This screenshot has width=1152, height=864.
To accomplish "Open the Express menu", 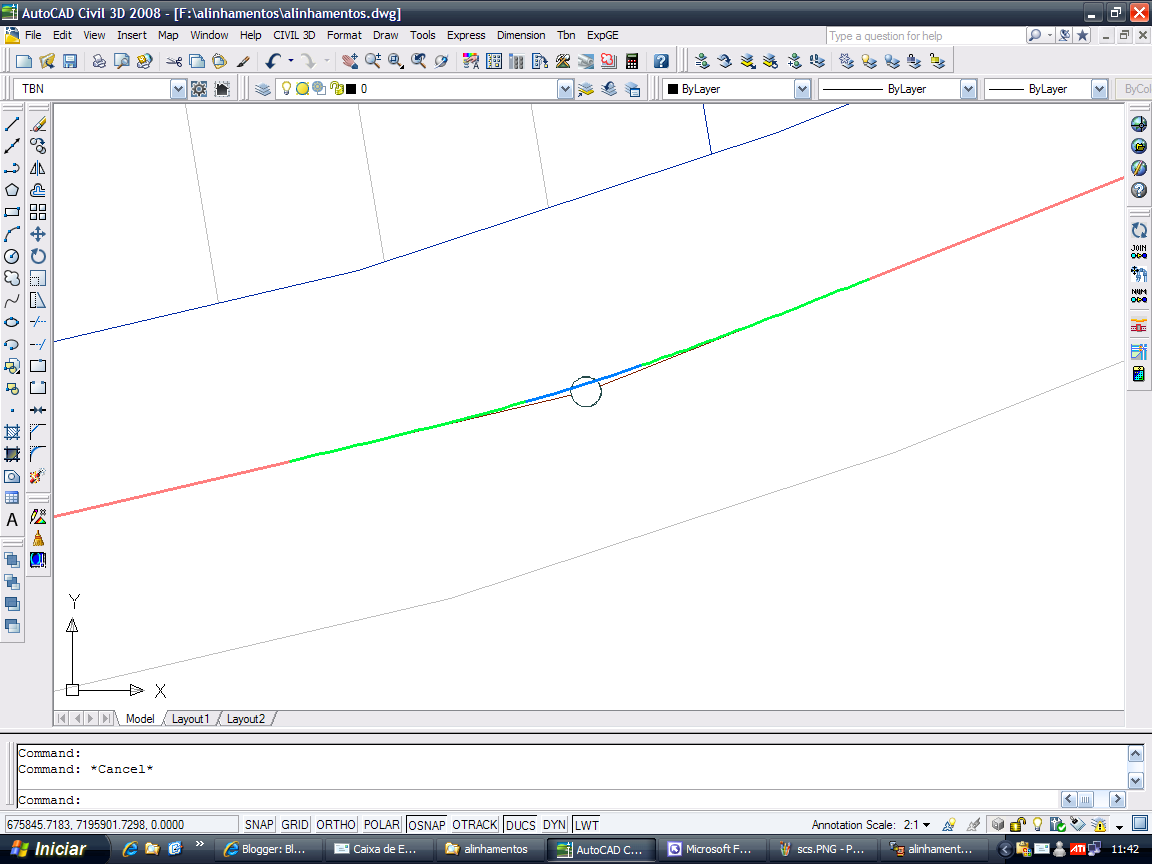I will [466, 35].
